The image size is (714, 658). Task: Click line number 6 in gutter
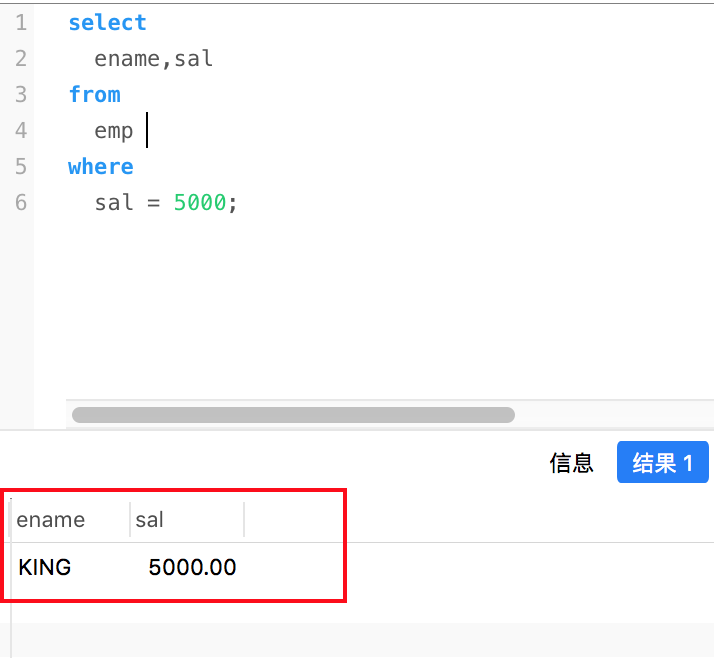pos(21,203)
